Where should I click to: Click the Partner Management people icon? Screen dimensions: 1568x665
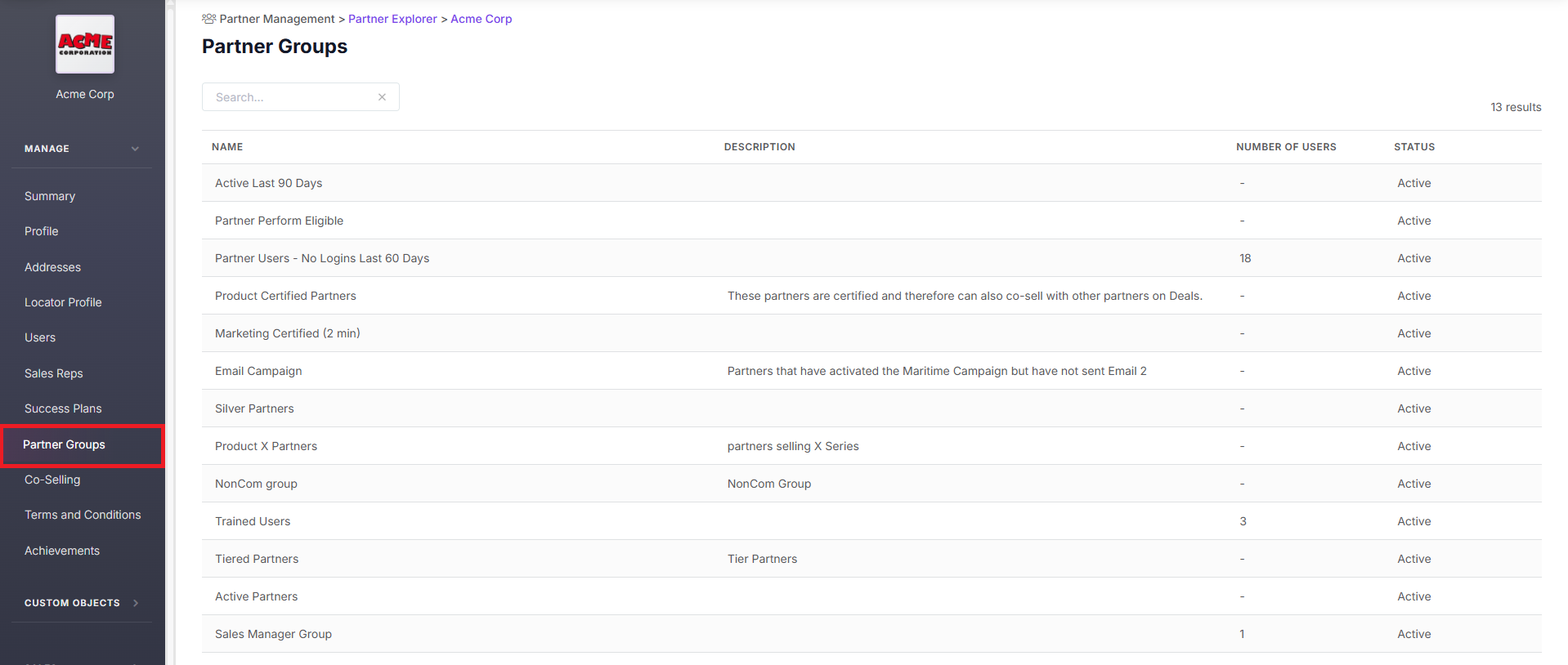pyautogui.click(x=209, y=19)
